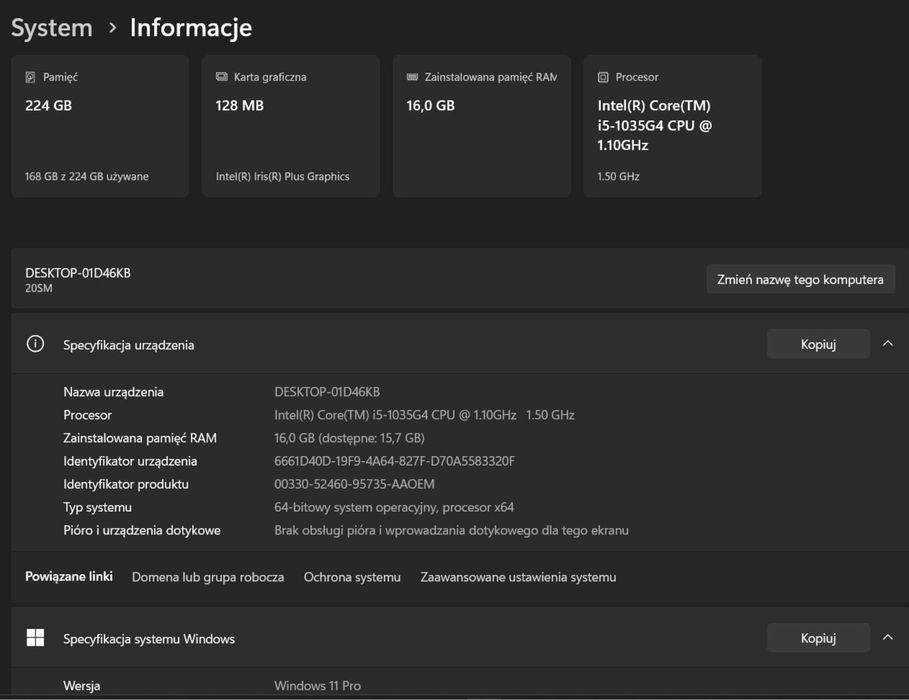Click the storage icon beside Pamięć
Viewport: 909px width, 700px height.
click(30, 77)
